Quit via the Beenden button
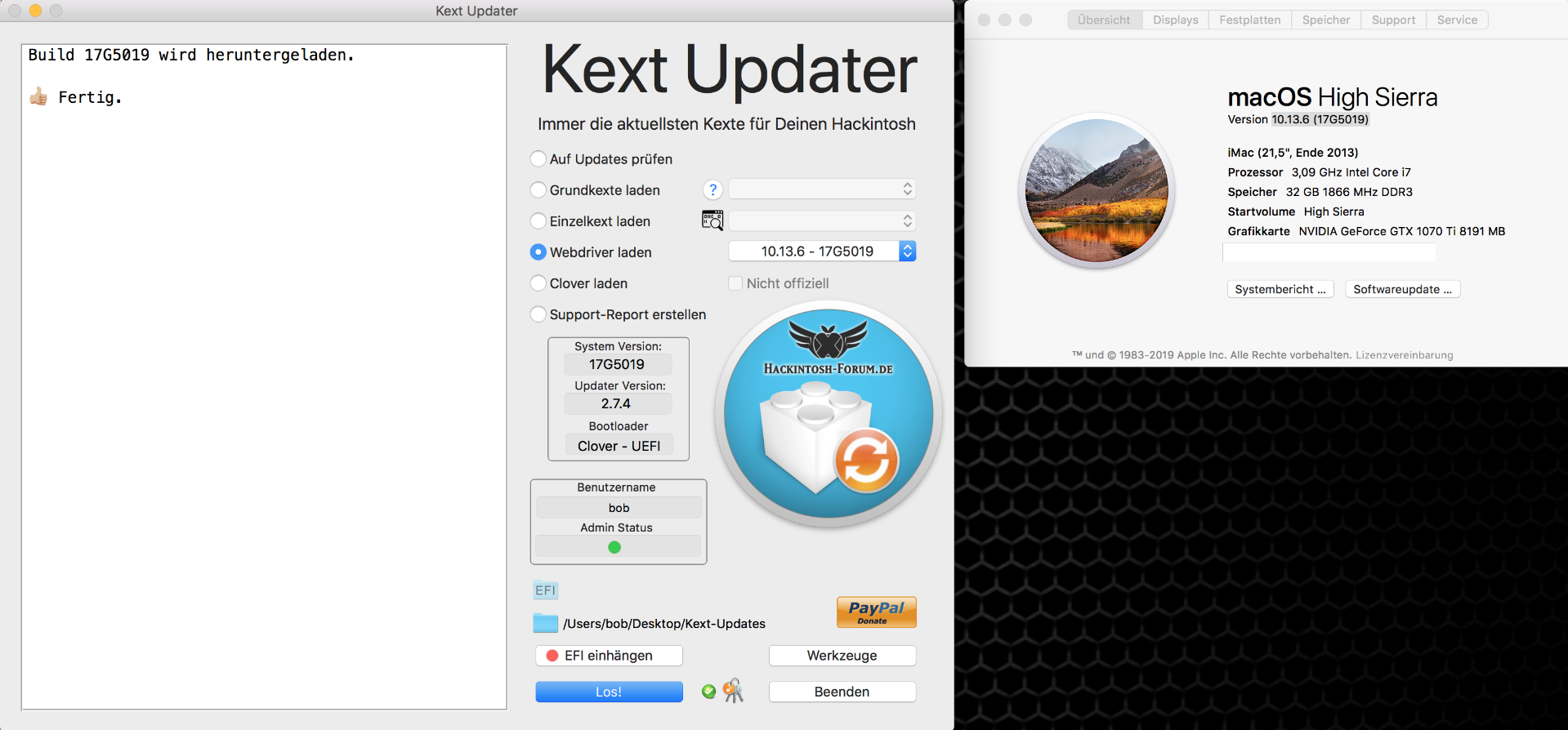Image resolution: width=1568 pixels, height=730 pixels. (842, 692)
